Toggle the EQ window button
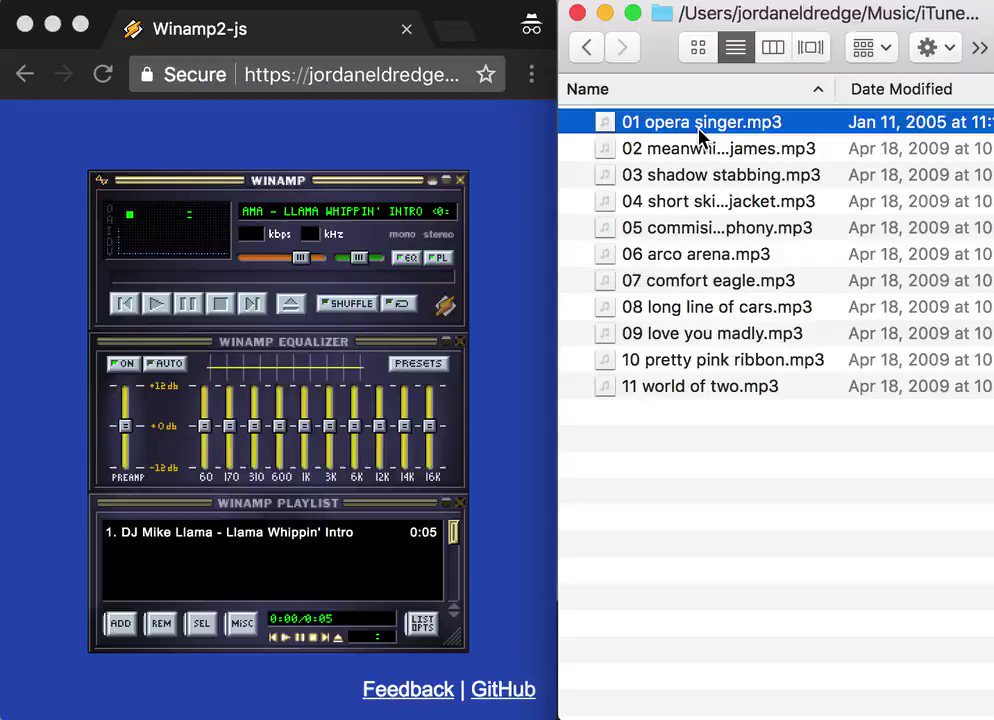This screenshot has width=994, height=720. tap(406, 257)
